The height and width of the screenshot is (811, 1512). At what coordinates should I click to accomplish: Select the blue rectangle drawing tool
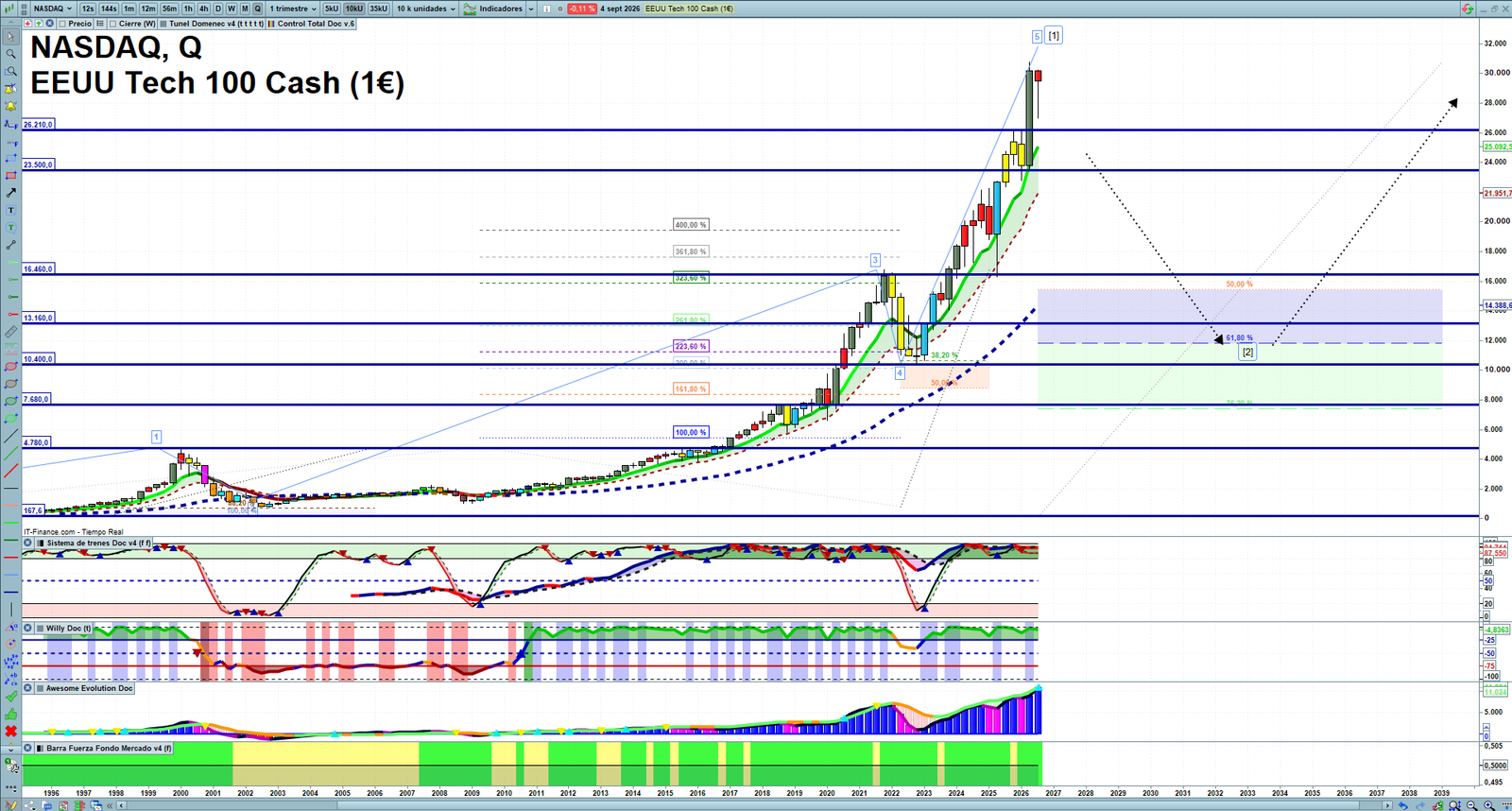pos(10,158)
